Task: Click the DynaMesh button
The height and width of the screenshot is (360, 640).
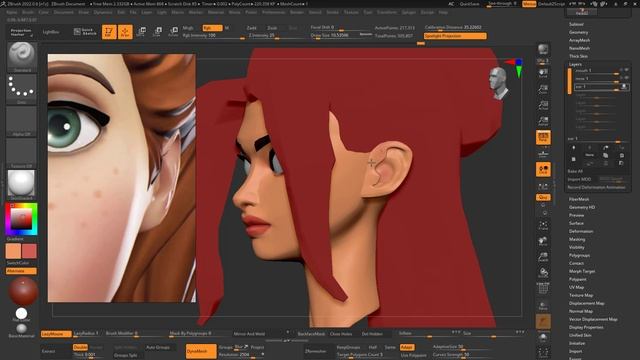Action: (201, 351)
